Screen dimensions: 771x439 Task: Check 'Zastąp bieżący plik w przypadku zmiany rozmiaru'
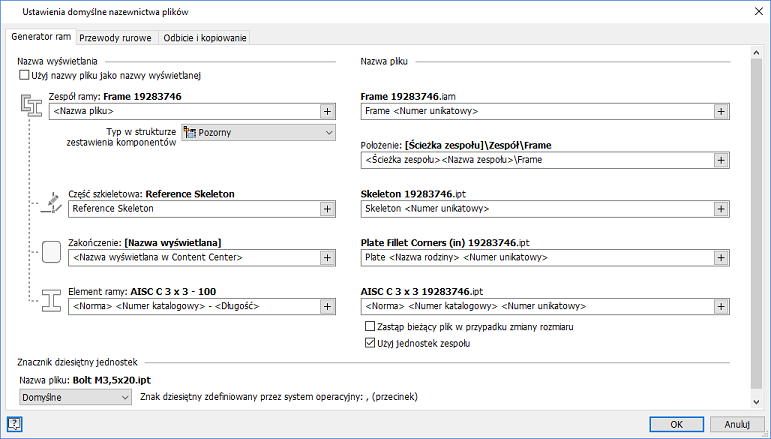pyautogui.click(x=371, y=327)
